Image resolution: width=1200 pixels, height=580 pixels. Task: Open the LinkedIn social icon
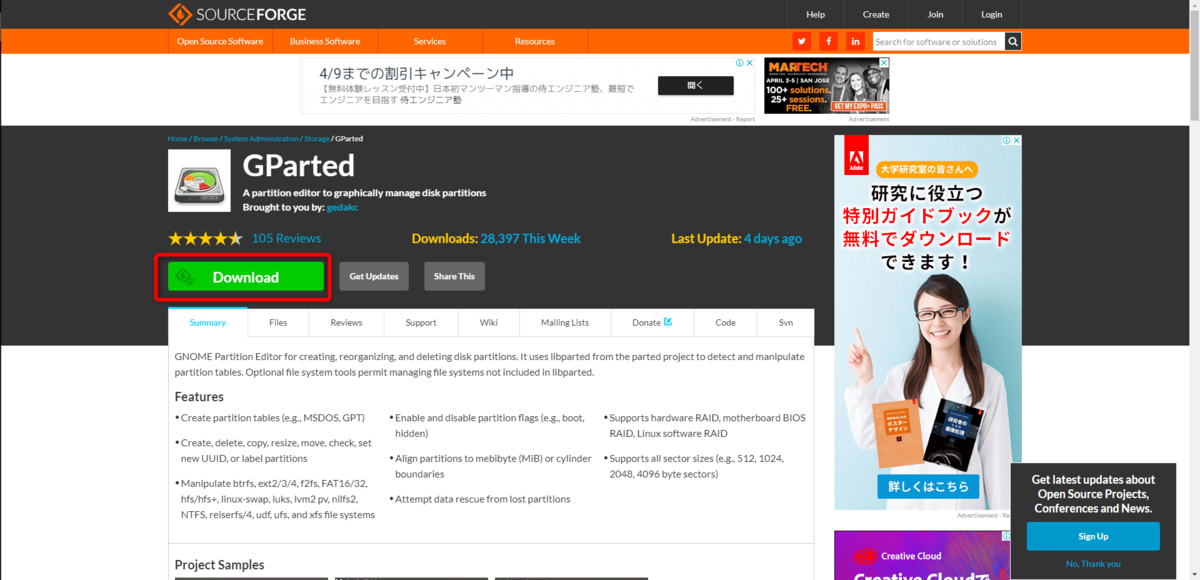tap(855, 41)
